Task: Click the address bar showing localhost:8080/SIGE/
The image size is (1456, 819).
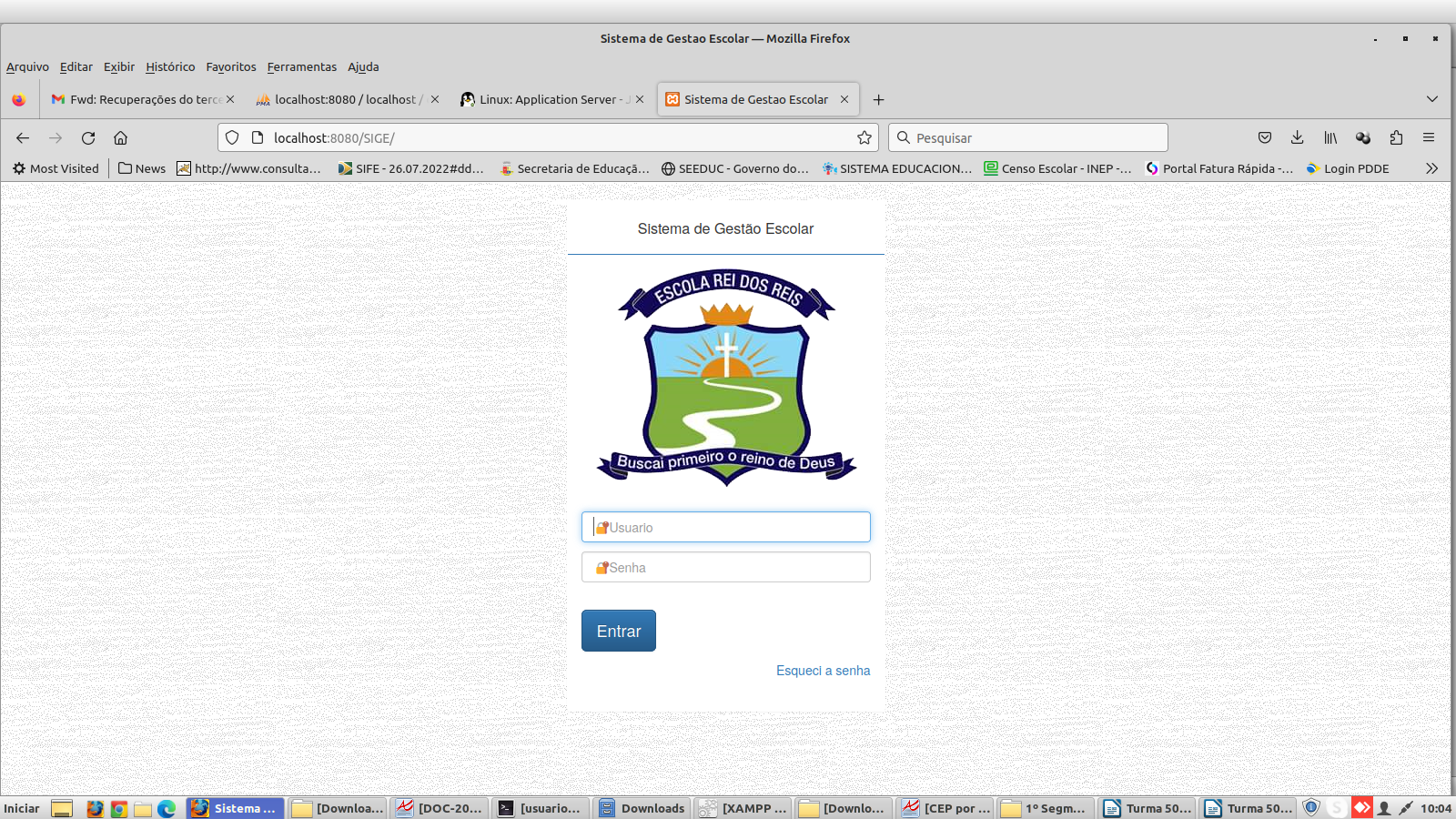Action: tap(548, 137)
